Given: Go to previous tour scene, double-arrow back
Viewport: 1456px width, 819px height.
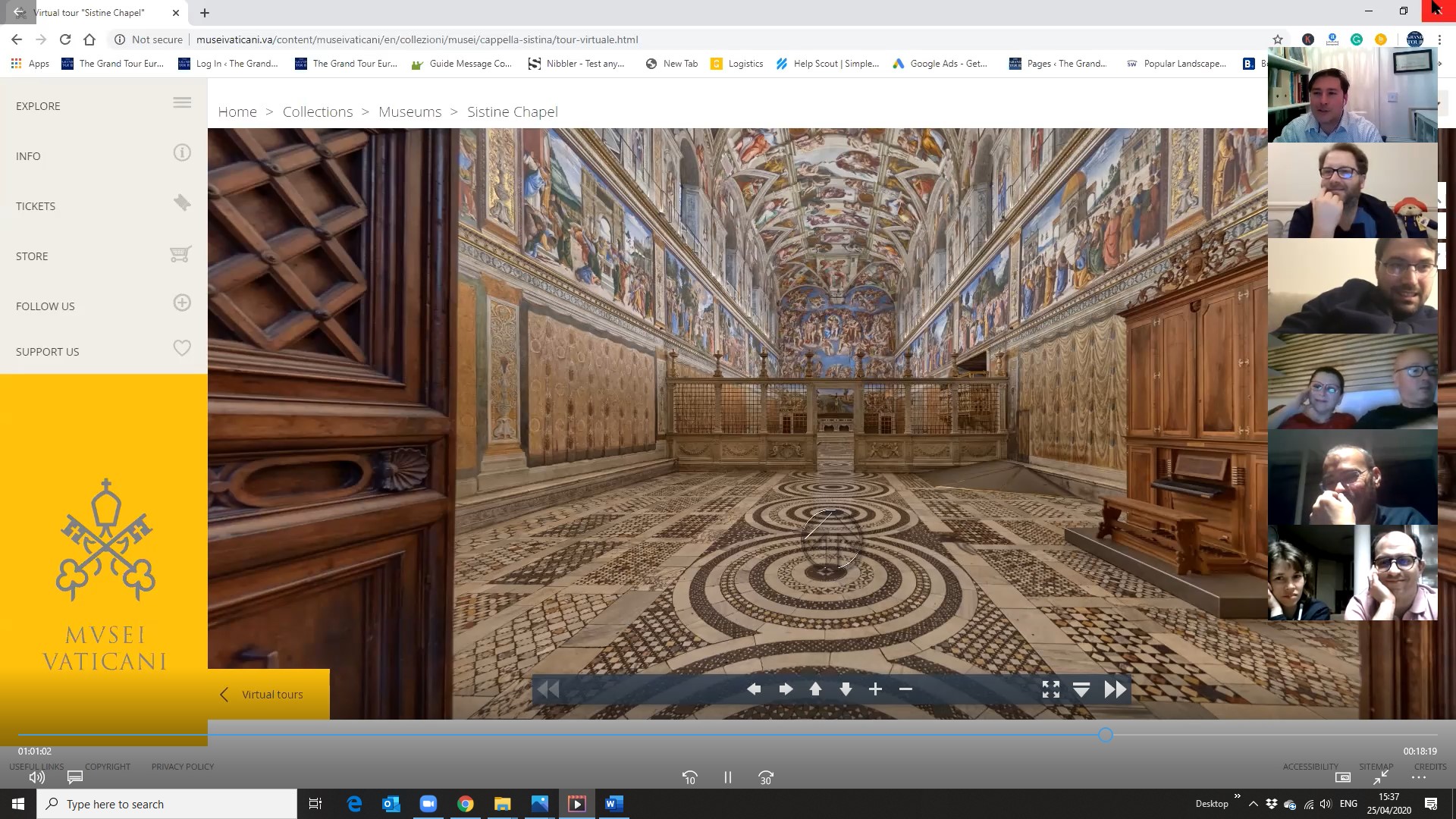Looking at the screenshot, I should click(548, 689).
